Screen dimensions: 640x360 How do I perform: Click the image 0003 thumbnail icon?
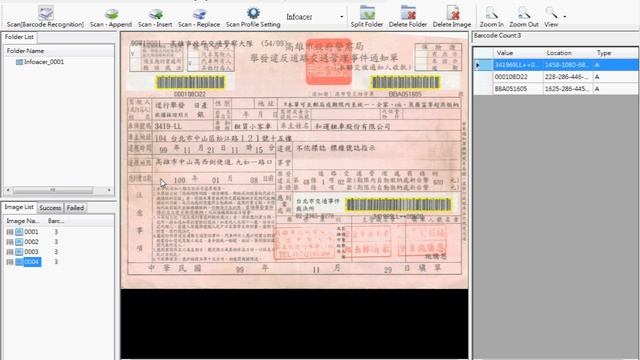click(x=19, y=252)
